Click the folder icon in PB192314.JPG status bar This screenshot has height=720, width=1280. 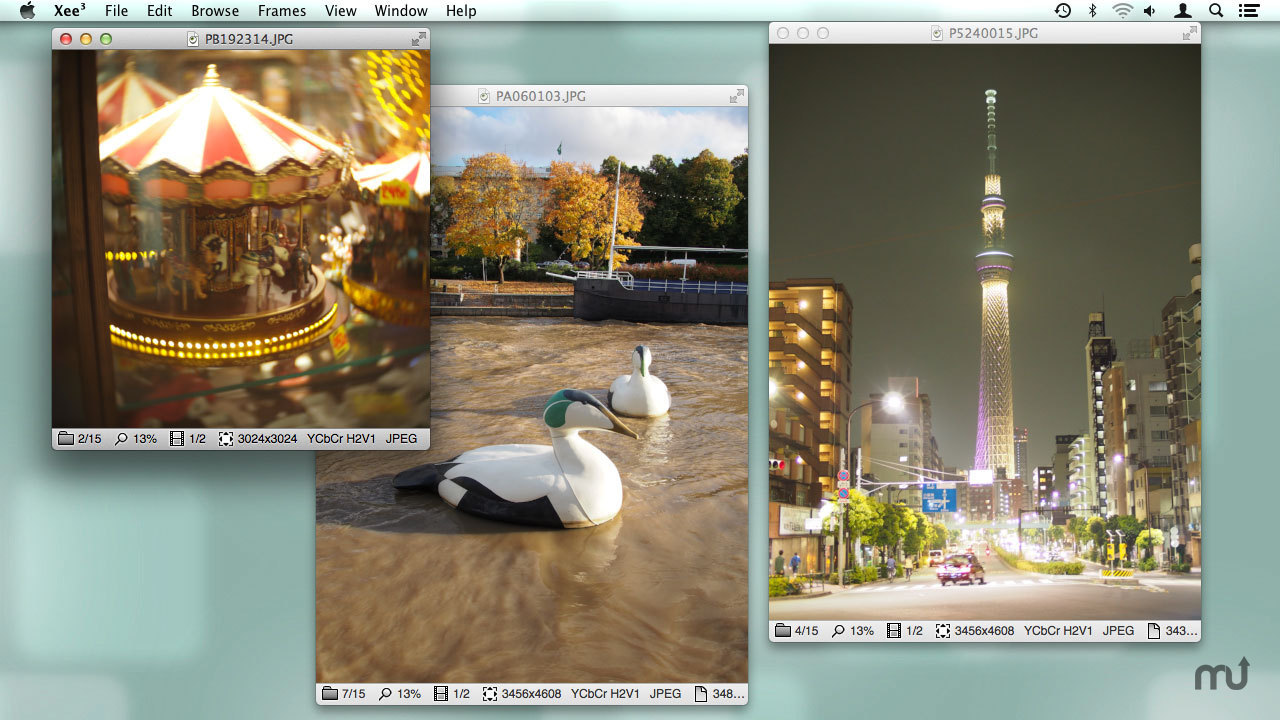(x=66, y=438)
